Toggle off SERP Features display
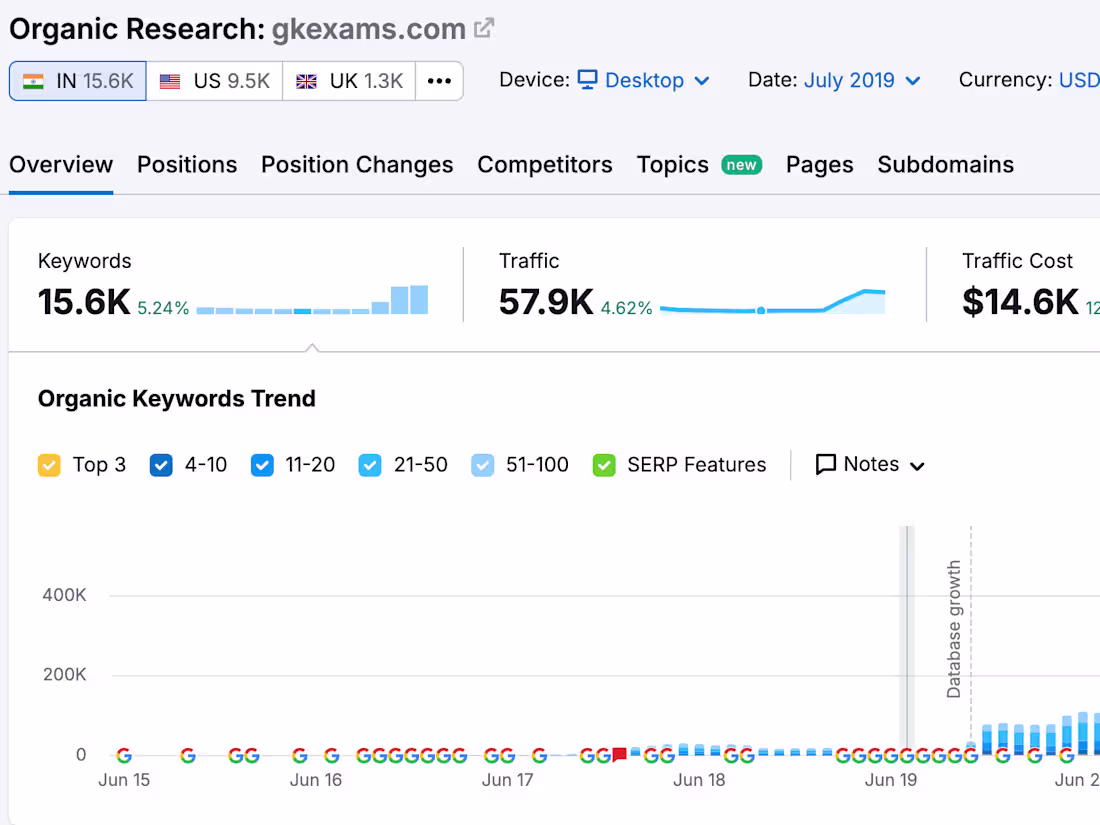This screenshot has height=825, width=1100. (x=604, y=464)
